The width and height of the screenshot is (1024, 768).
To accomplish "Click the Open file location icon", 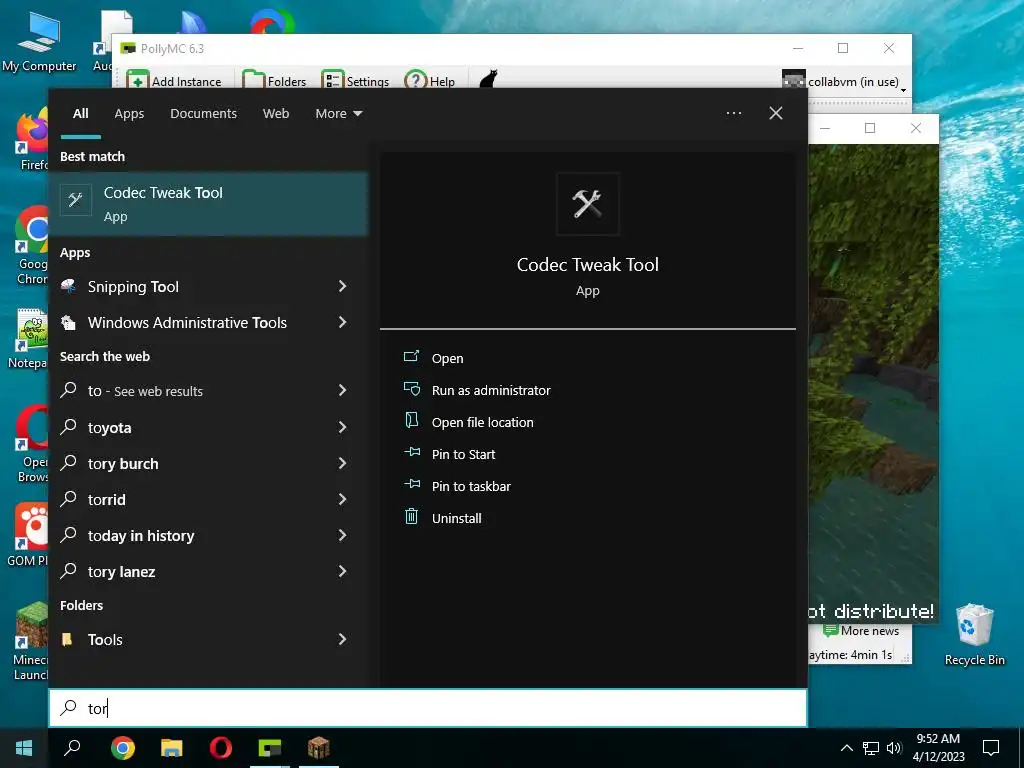I will pos(411,420).
